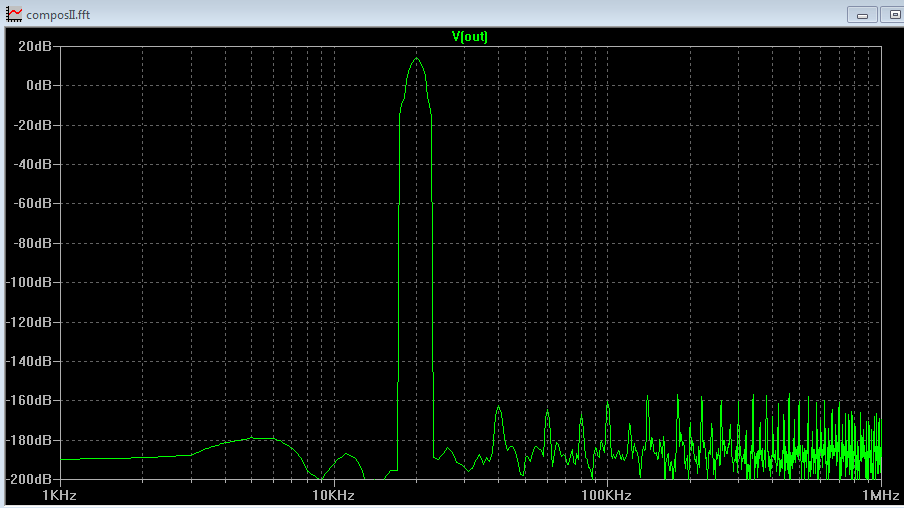
Task: Click the 1MHz frequency axis label
Action: click(x=880, y=495)
